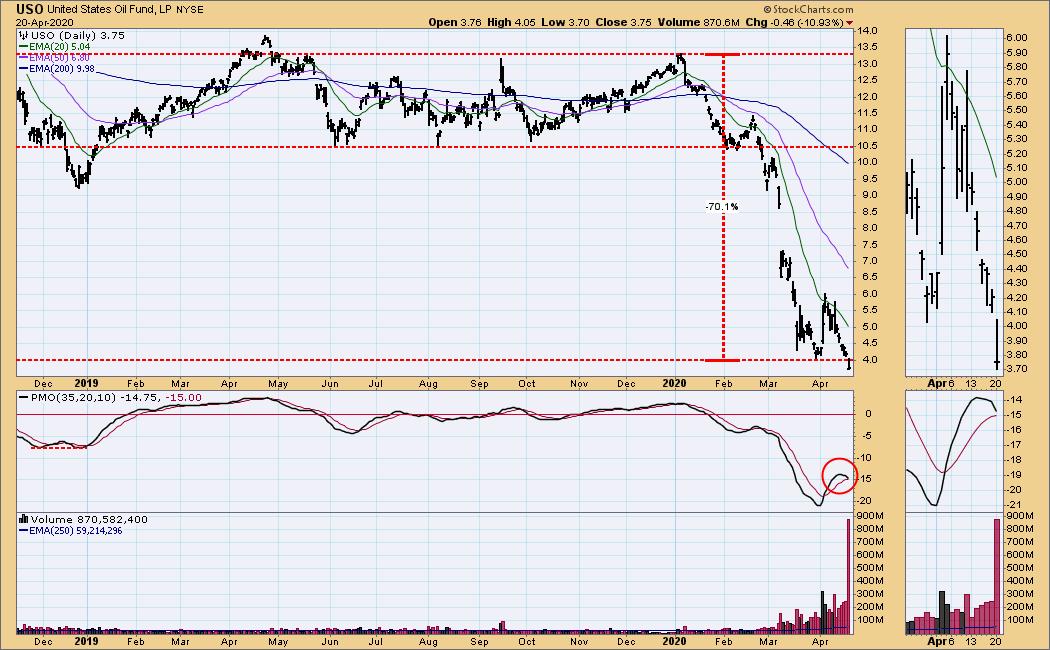Click the 14.0 label on the main price axis
This screenshot has width=1050, height=650.
[868, 31]
